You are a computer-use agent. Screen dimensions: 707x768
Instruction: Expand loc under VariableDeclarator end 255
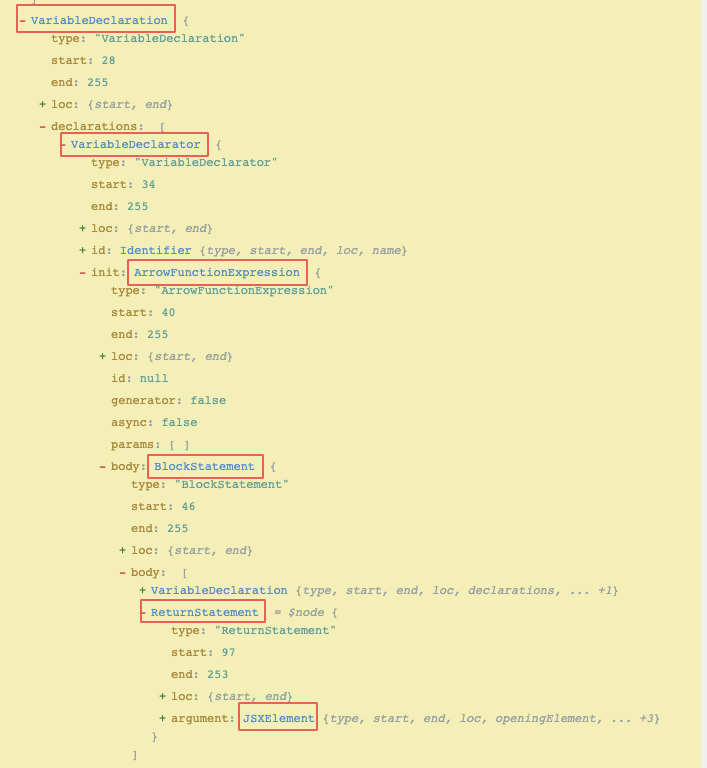click(82, 228)
